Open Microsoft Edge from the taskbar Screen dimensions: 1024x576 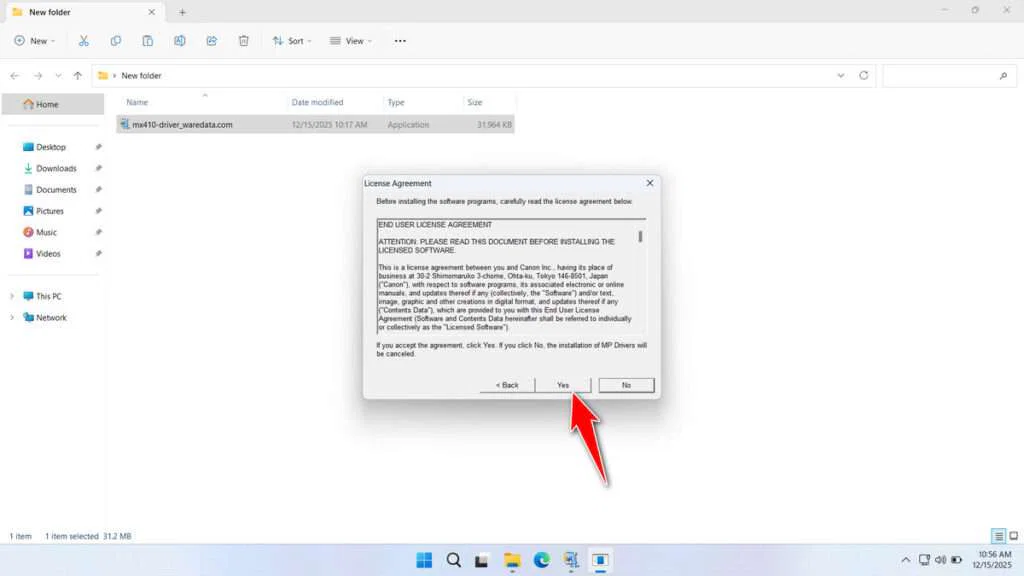[x=542, y=560]
